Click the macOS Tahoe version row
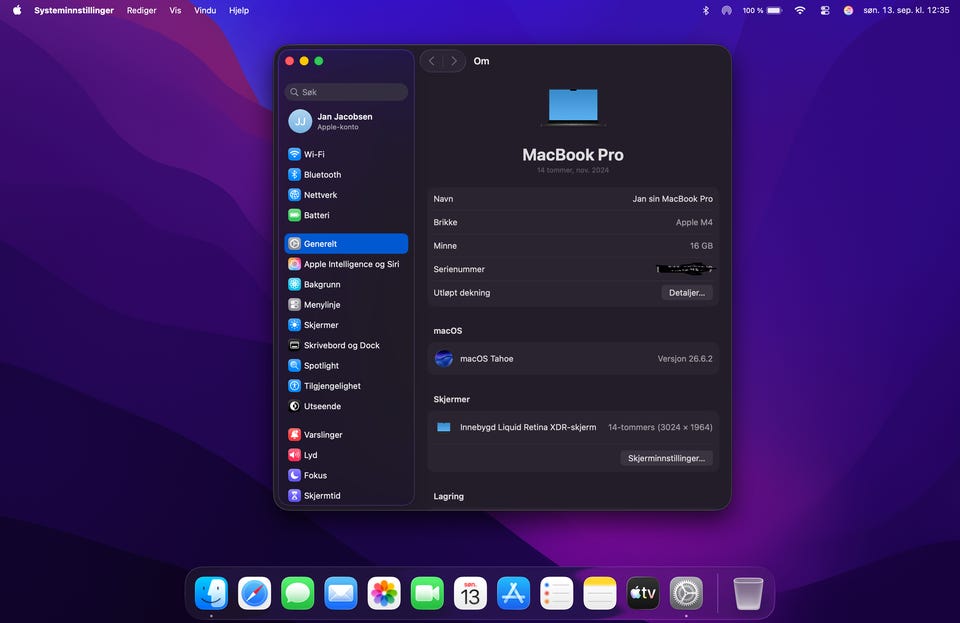This screenshot has height=623, width=960. (572, 359)
